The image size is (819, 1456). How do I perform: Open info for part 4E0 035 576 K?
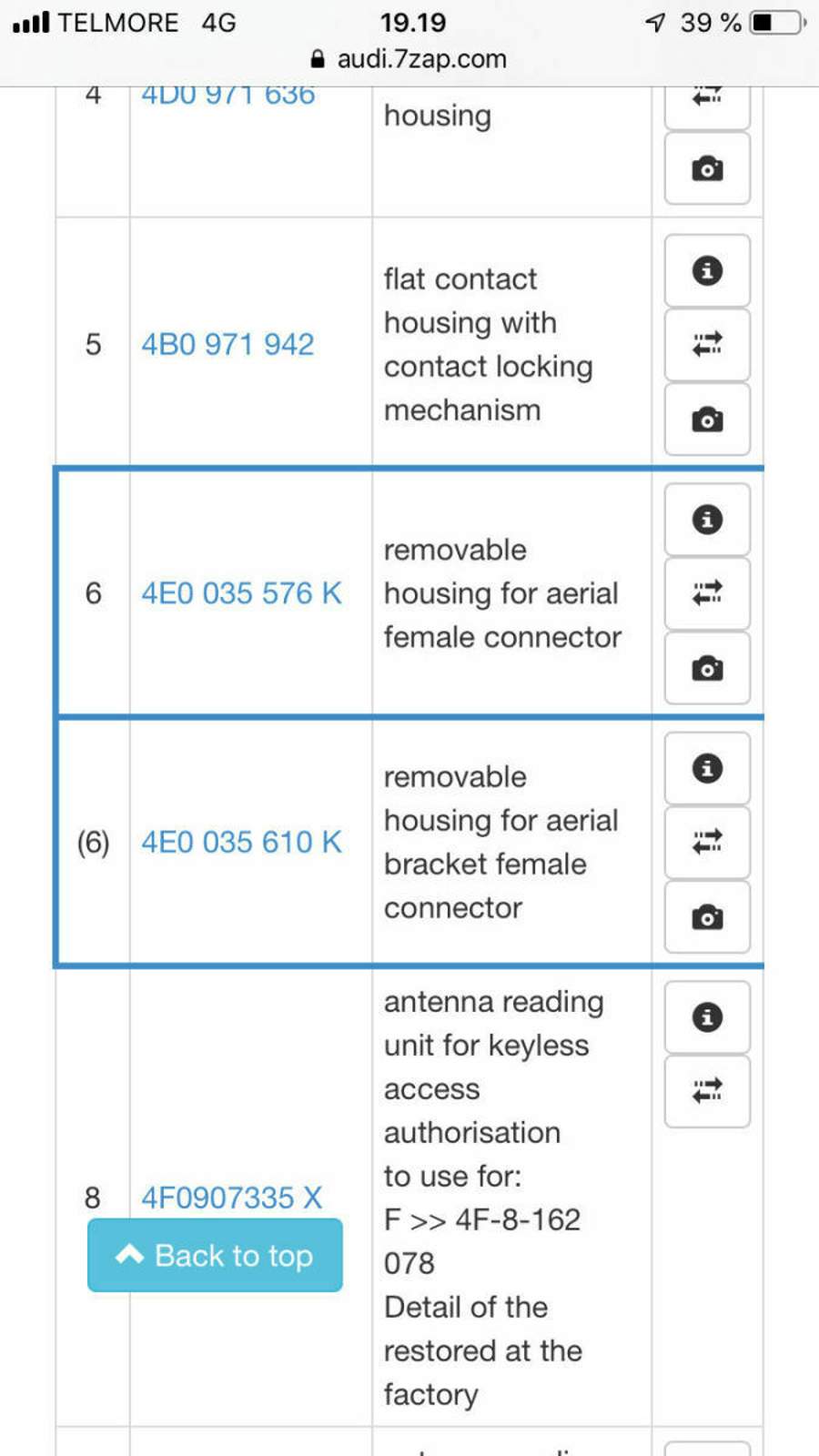[x=707, y=520]
